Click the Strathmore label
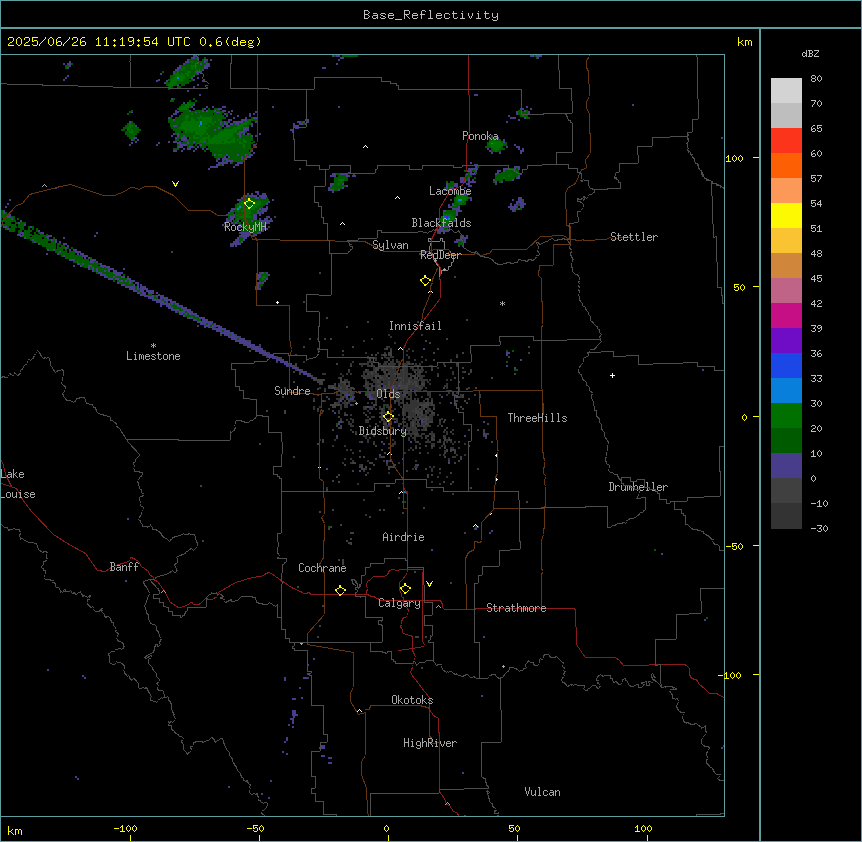The height and width of the screenshot is (842, 862). click(x=516, y=608)
